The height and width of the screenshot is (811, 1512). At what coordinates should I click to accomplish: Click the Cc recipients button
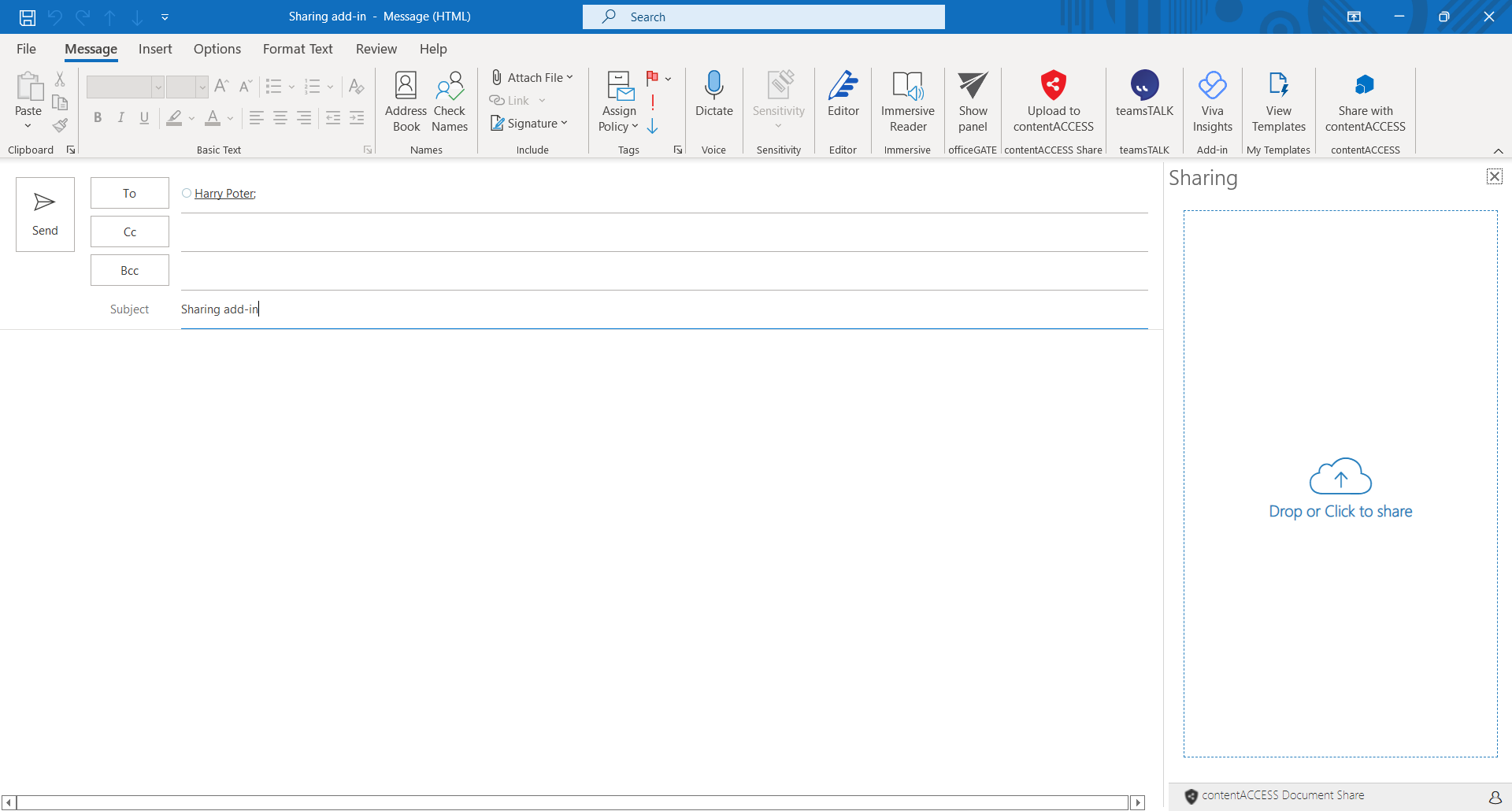point(130,231)
